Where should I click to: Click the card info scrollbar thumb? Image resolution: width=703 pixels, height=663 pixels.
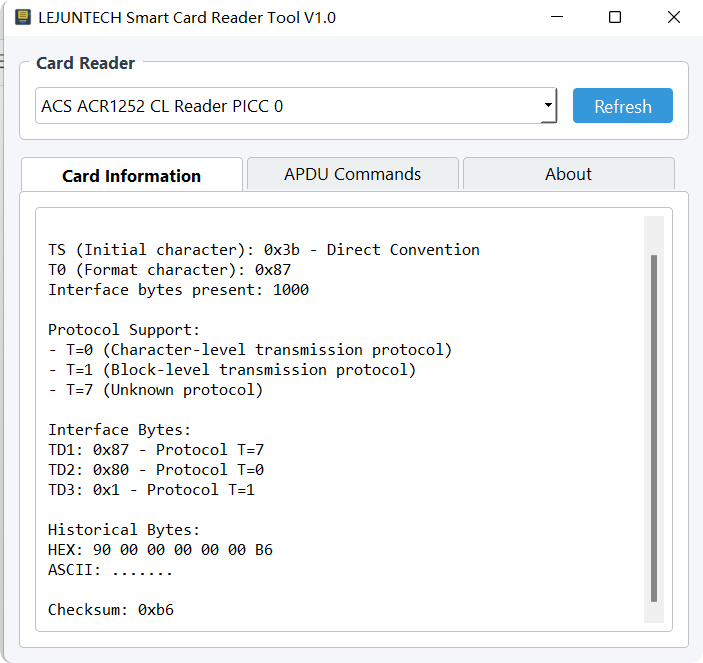654,428
